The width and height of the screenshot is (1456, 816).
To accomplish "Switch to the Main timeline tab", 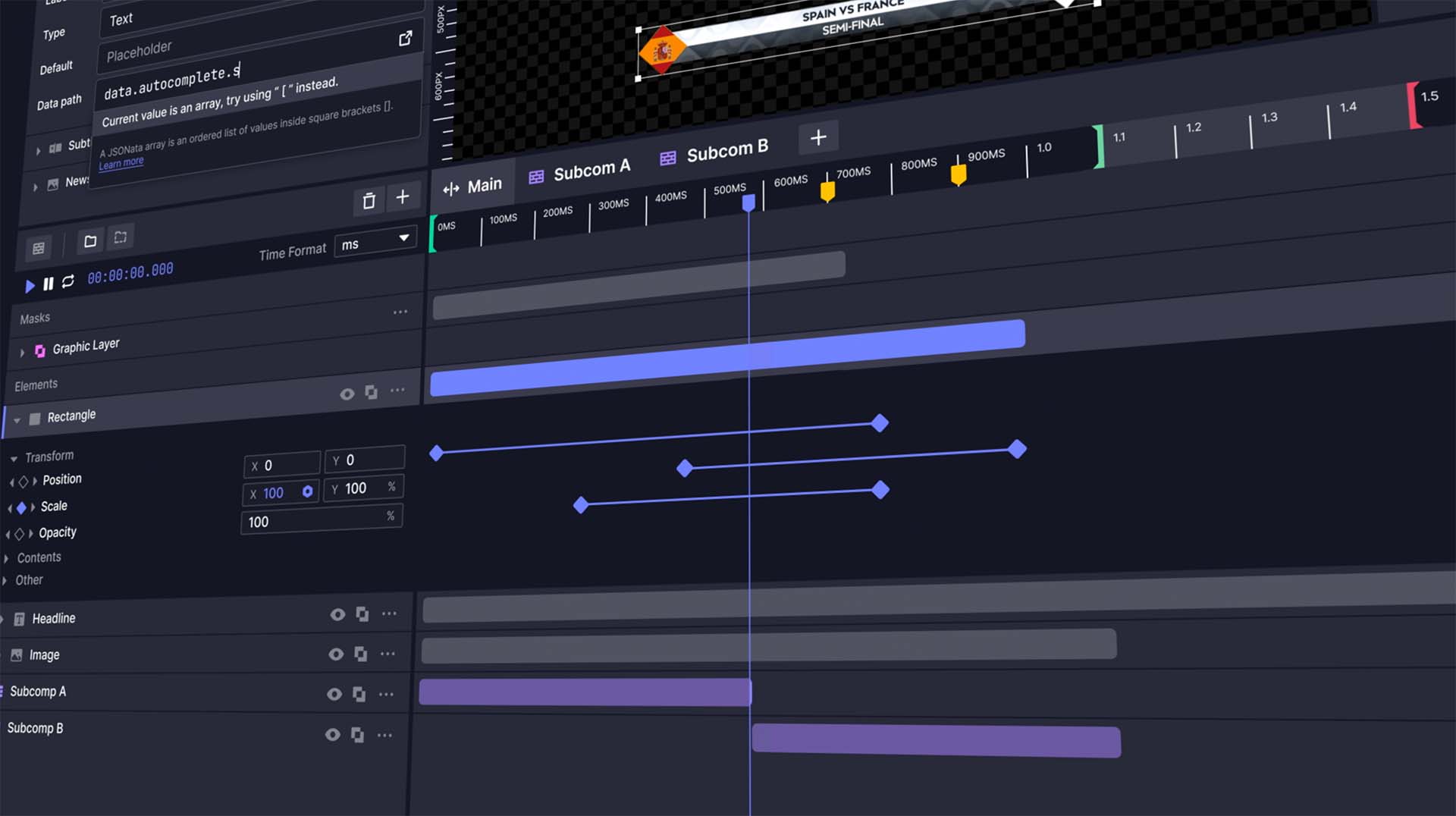I will point(473,187).
